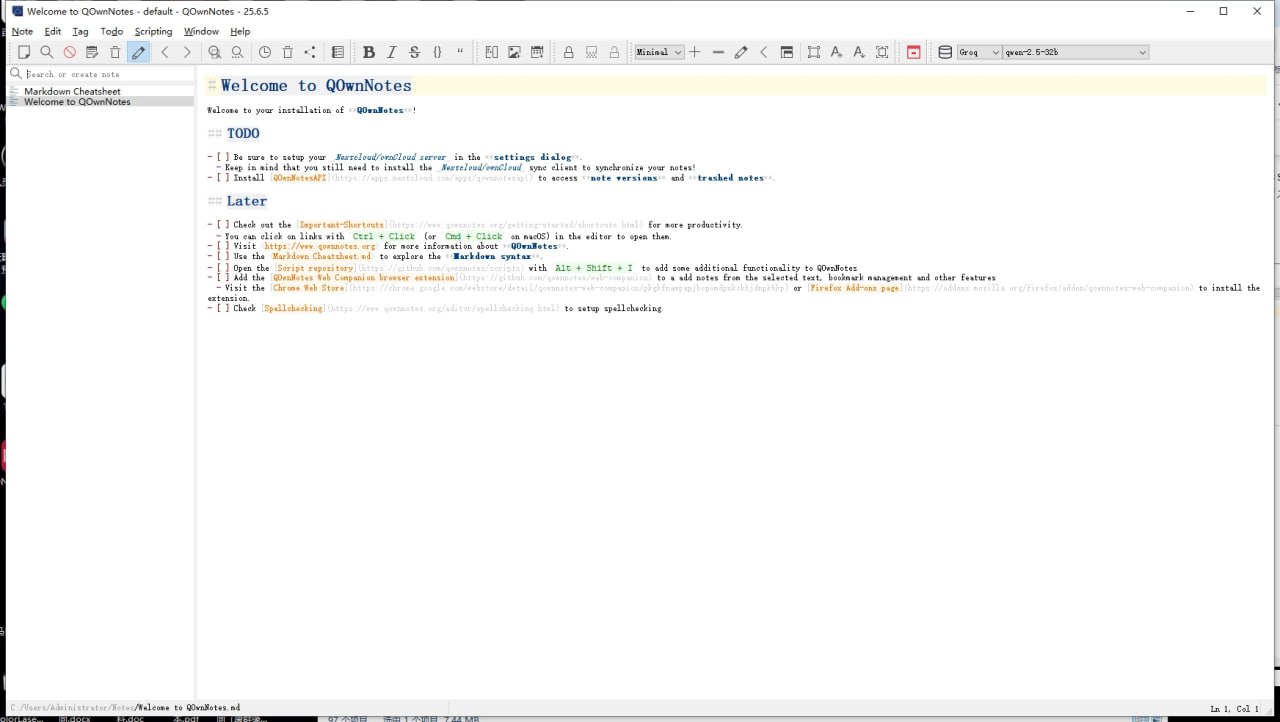The height and width of the screenshot is (722, 1280).
Task: Click the bold formatting icon
Action: [369, 52]
